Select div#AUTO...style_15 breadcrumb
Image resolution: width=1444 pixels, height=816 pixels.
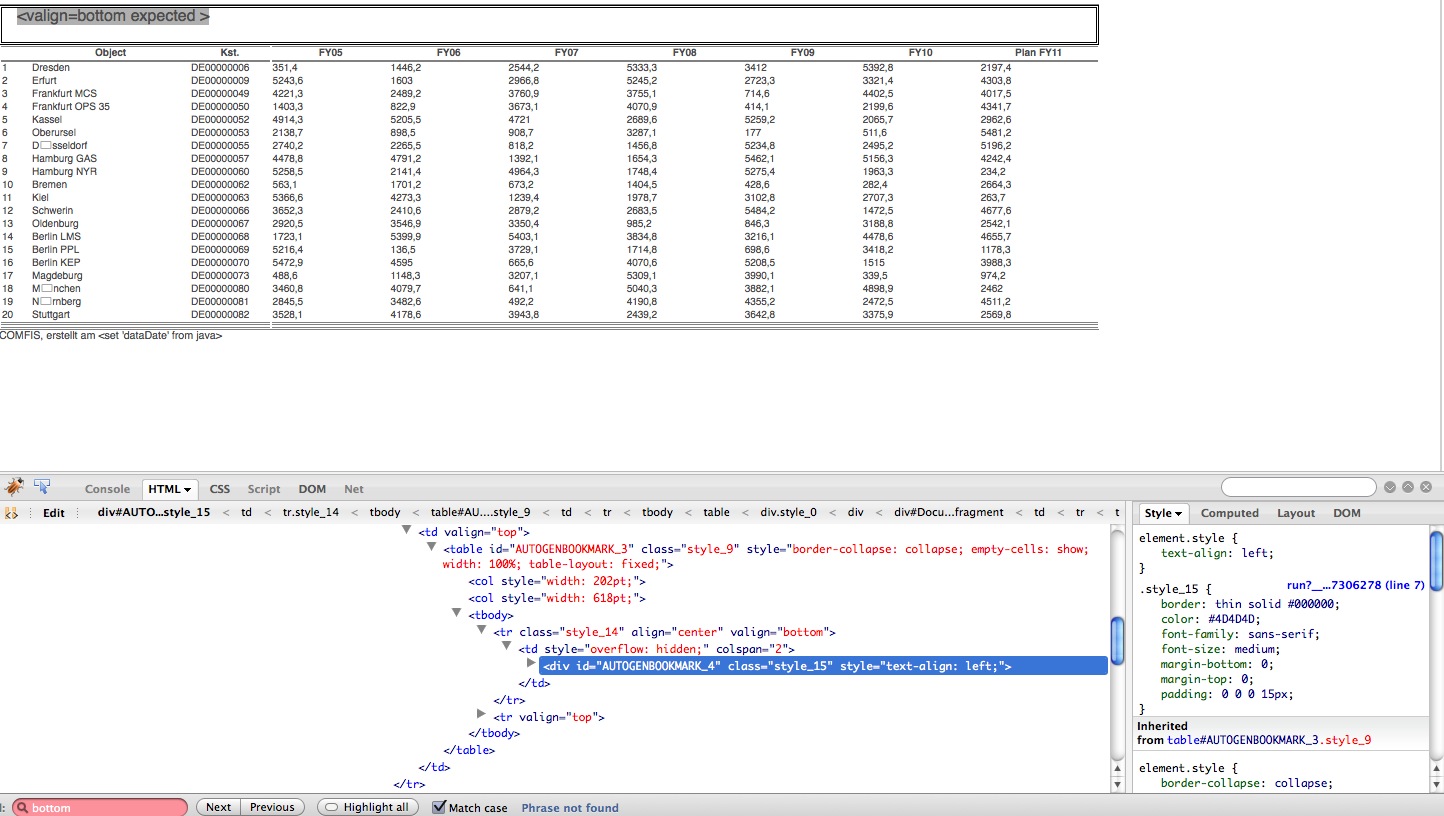click(153, 513)
